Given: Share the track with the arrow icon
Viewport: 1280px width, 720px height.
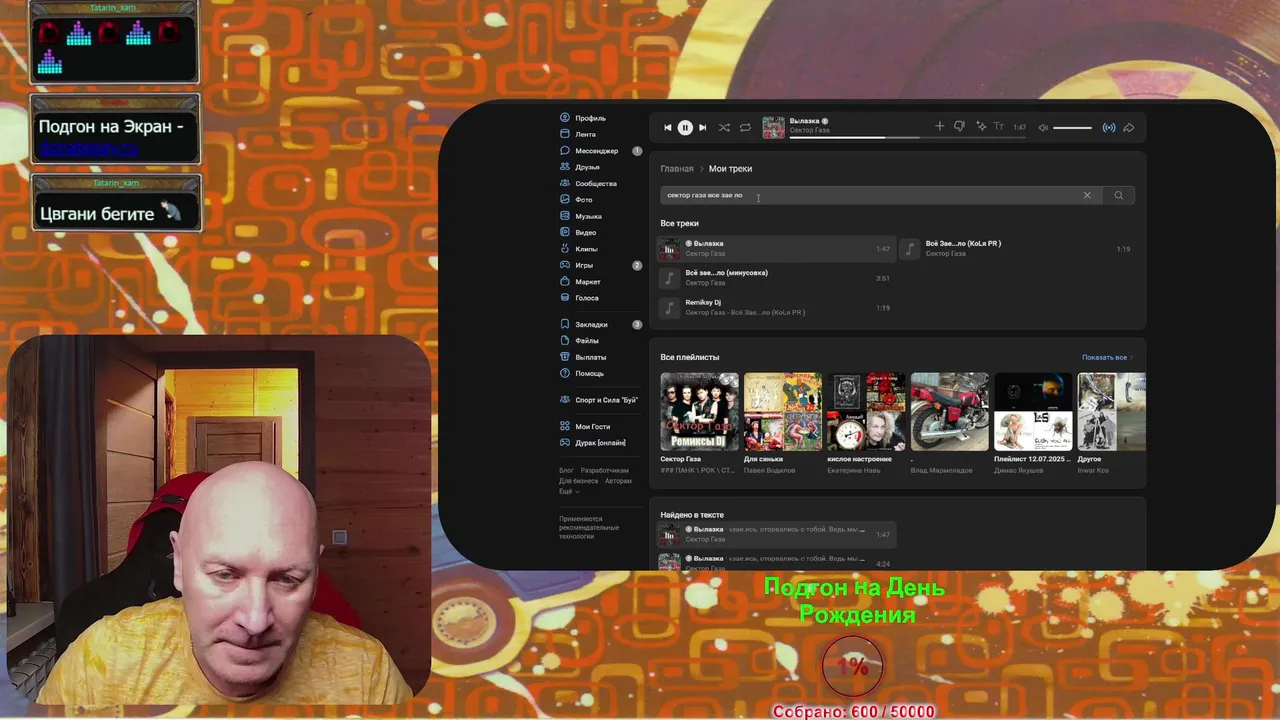Looking at the screenshot, I should coord(1129,127).
